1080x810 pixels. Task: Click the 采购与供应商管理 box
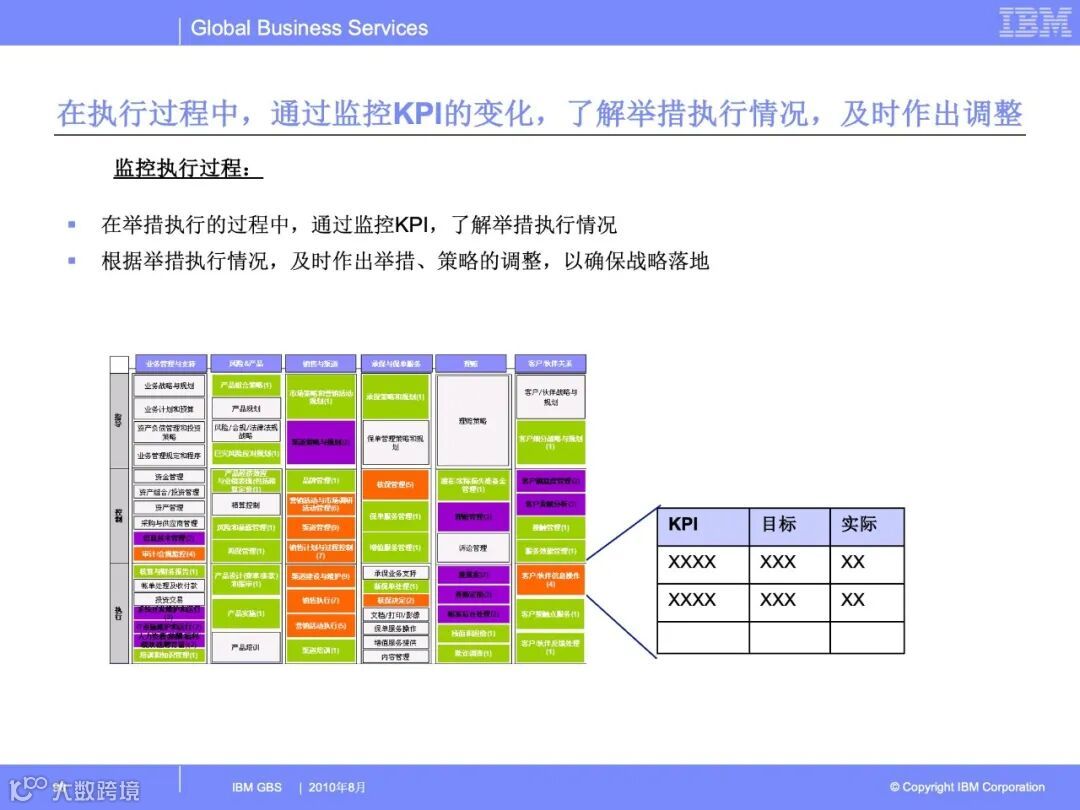coord(169,523)
